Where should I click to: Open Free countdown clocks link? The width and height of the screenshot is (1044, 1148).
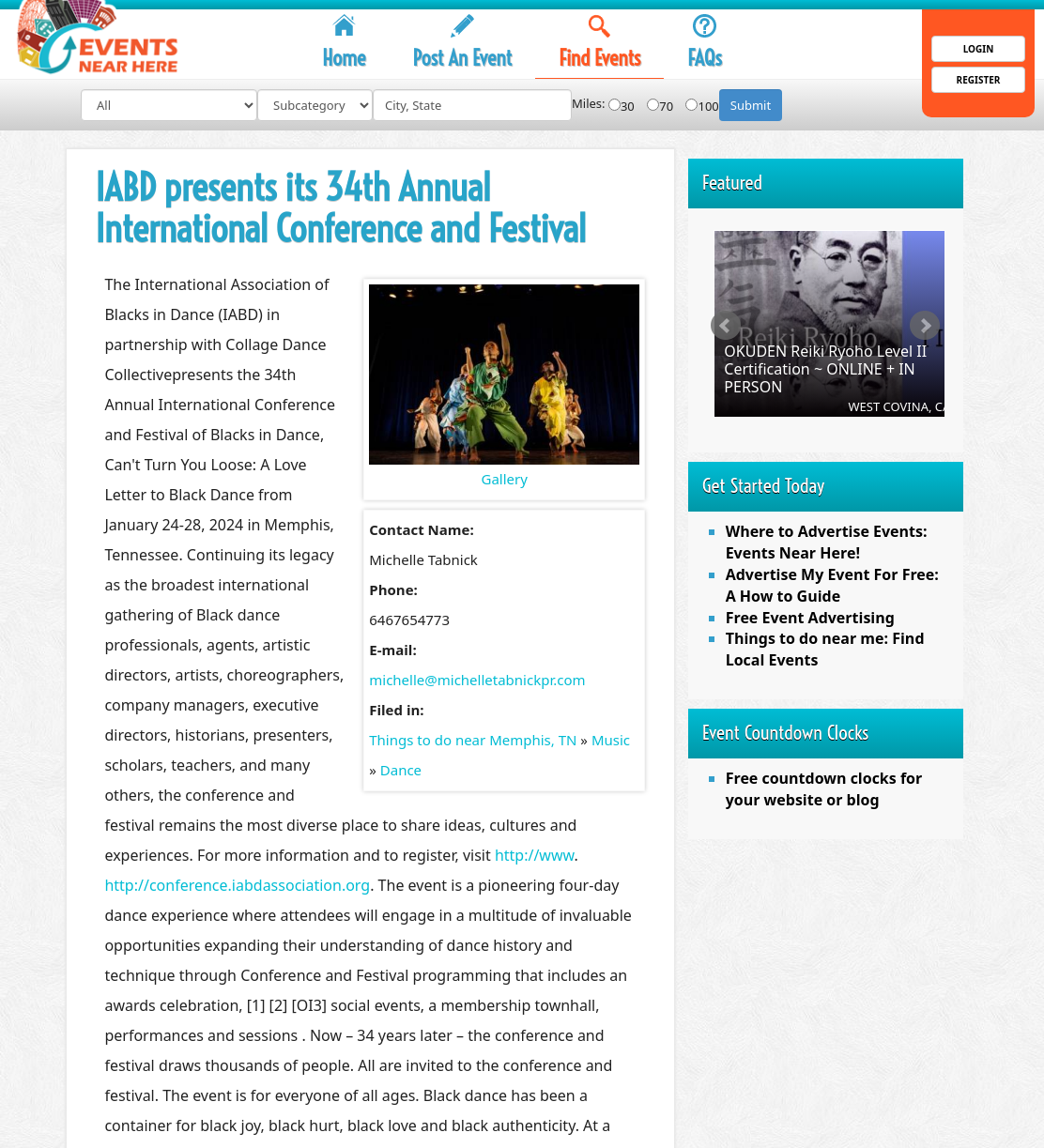pos(823,789)
